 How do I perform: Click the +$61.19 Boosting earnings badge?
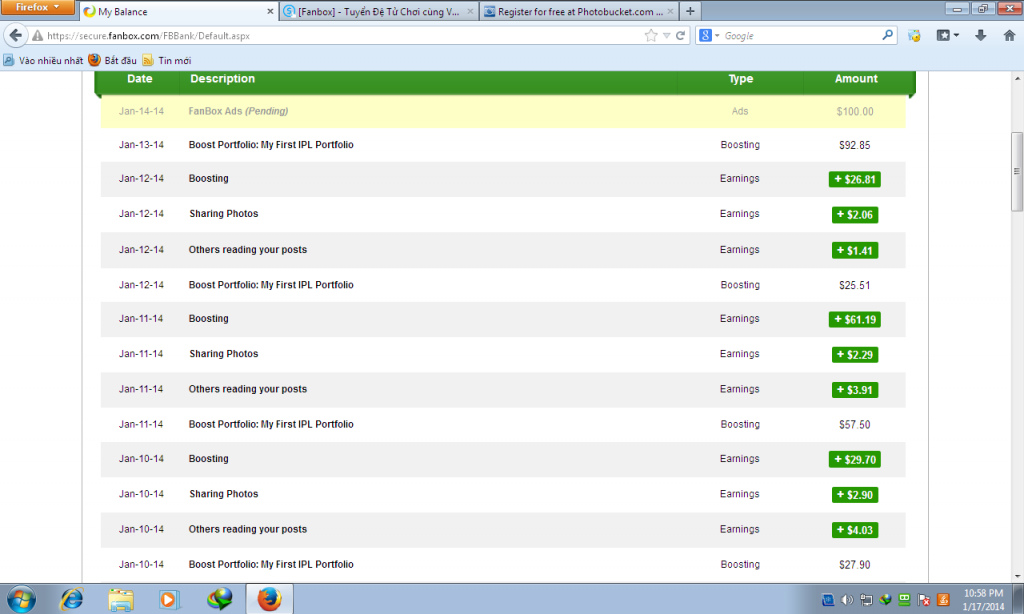tap(854, 319)
